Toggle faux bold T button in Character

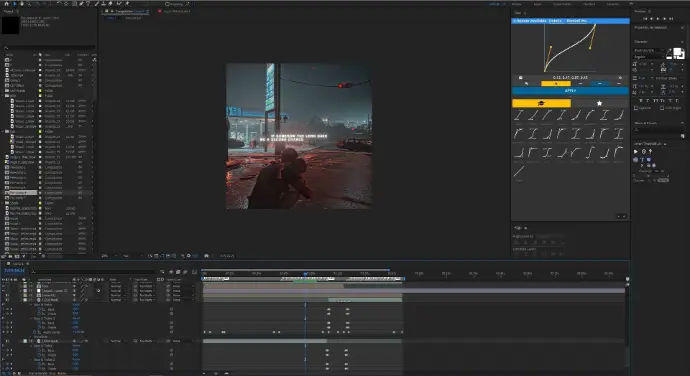(640, 101)
